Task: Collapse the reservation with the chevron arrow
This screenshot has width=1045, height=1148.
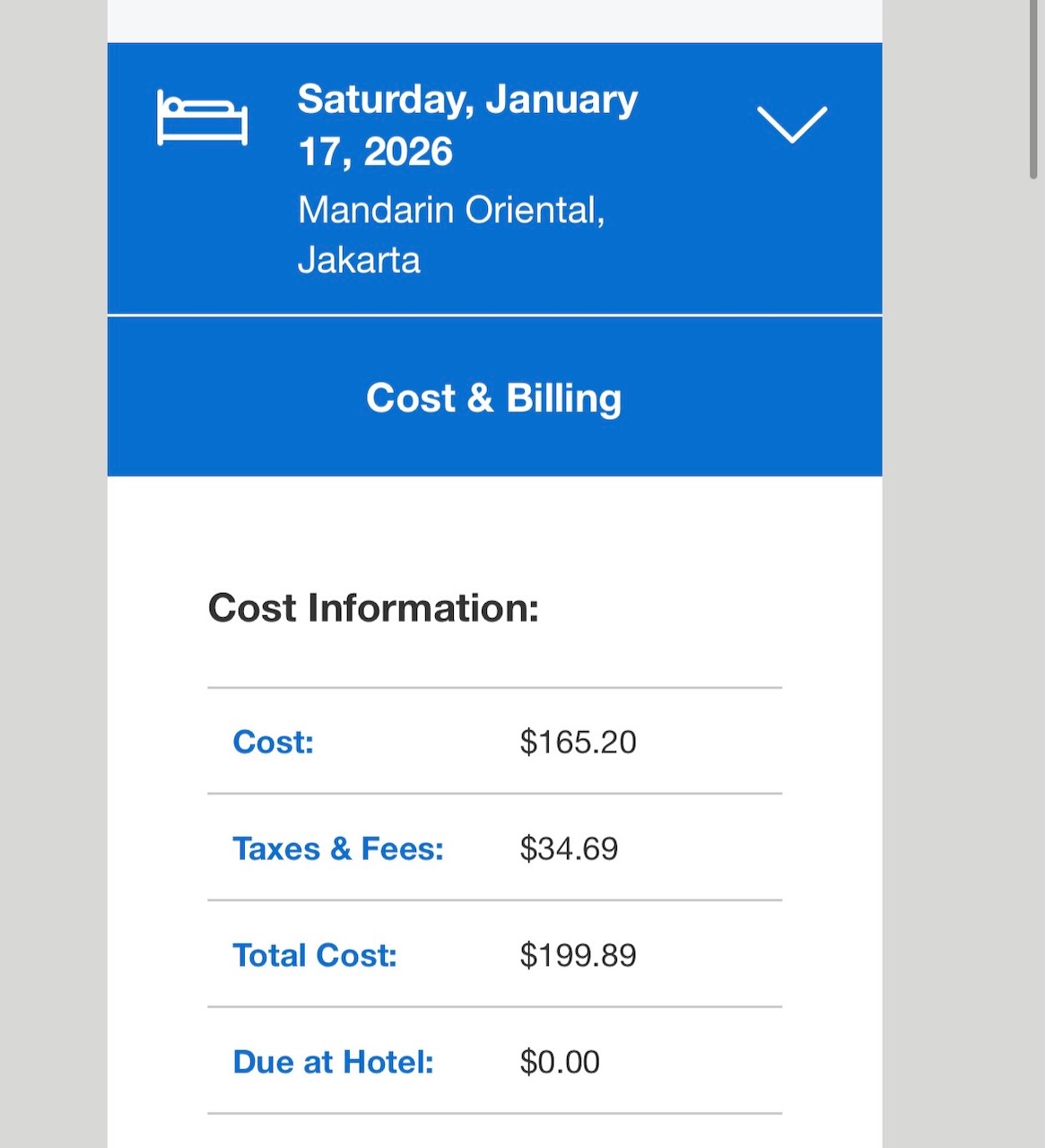Action: 791,124
